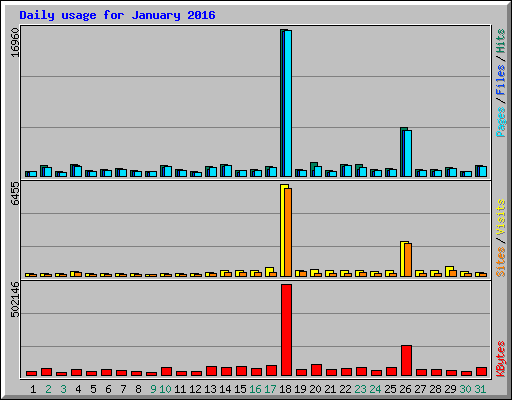512x400 pixels.
Task: Select the 502146 axis value
Action: click(15, 300)
